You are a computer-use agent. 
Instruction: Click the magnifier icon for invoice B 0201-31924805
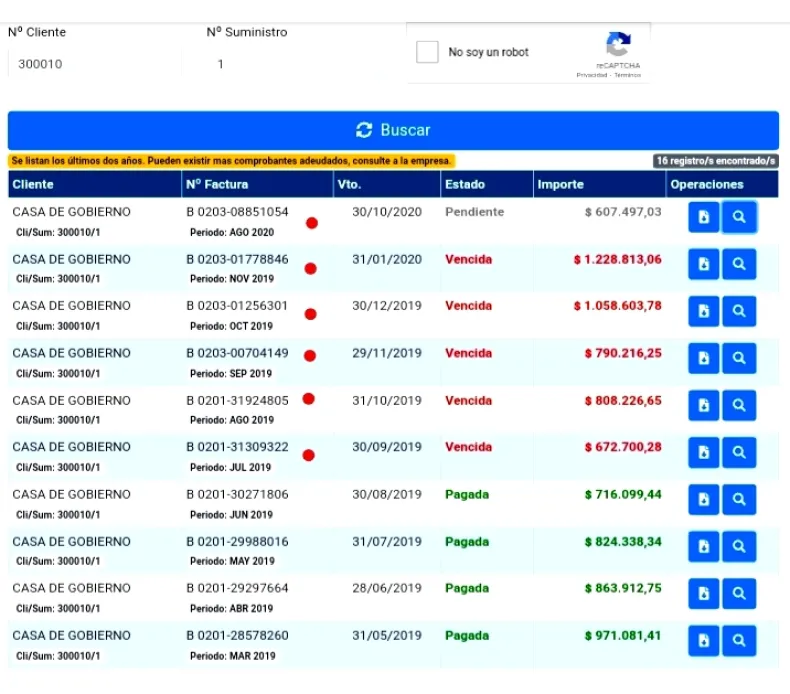click(739, 405)
